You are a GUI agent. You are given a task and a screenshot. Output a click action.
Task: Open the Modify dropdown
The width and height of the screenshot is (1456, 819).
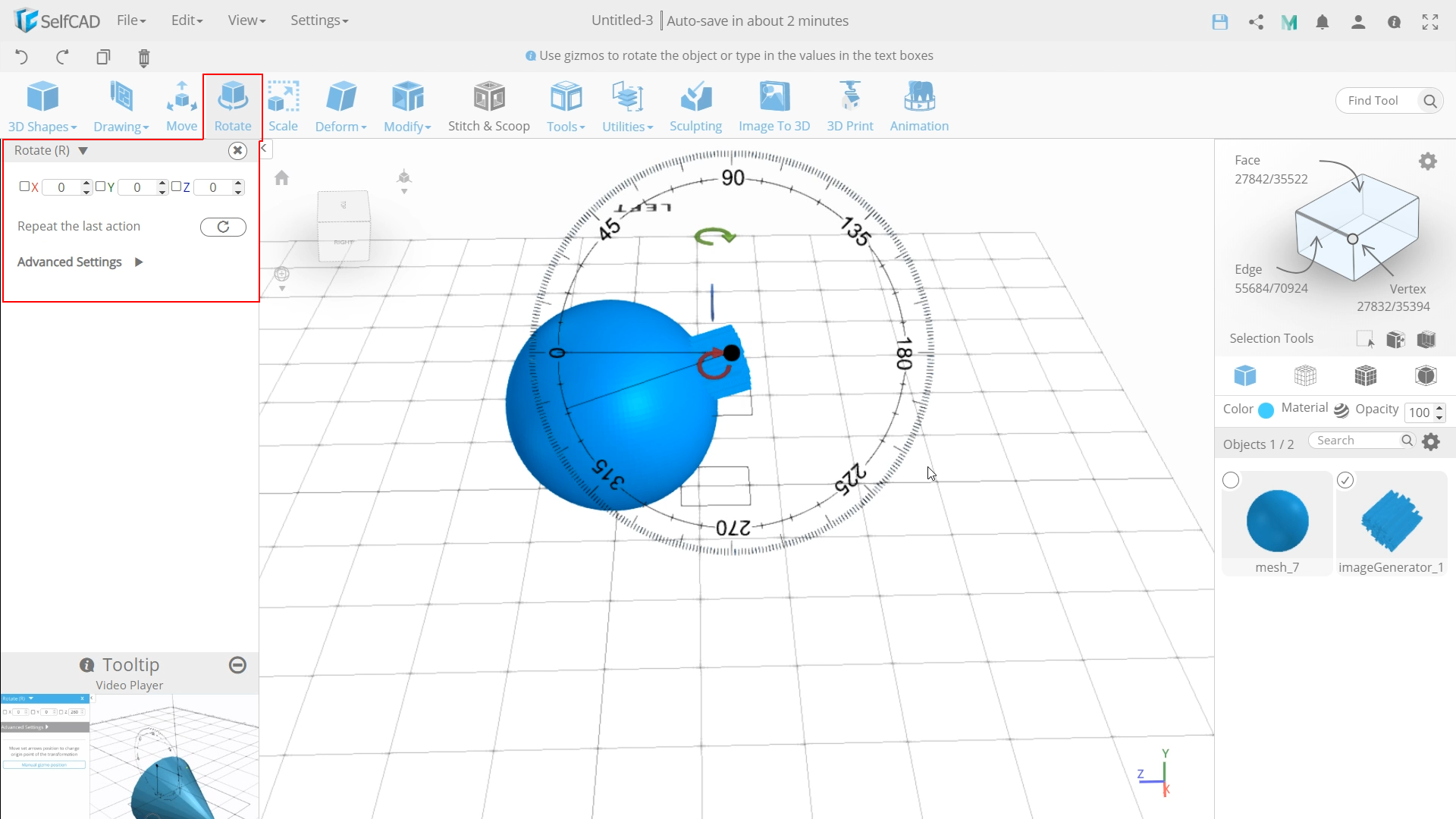click(407, 107)
